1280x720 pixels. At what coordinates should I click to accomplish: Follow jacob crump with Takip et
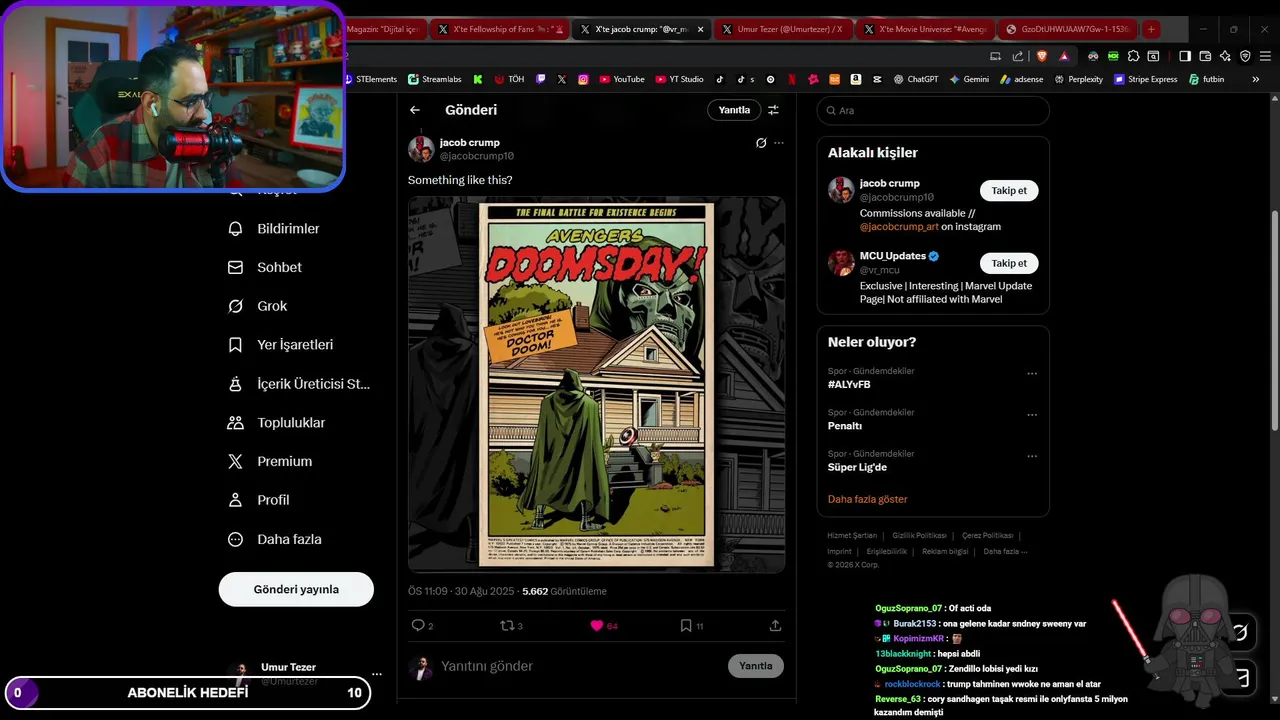point(1009,190)
